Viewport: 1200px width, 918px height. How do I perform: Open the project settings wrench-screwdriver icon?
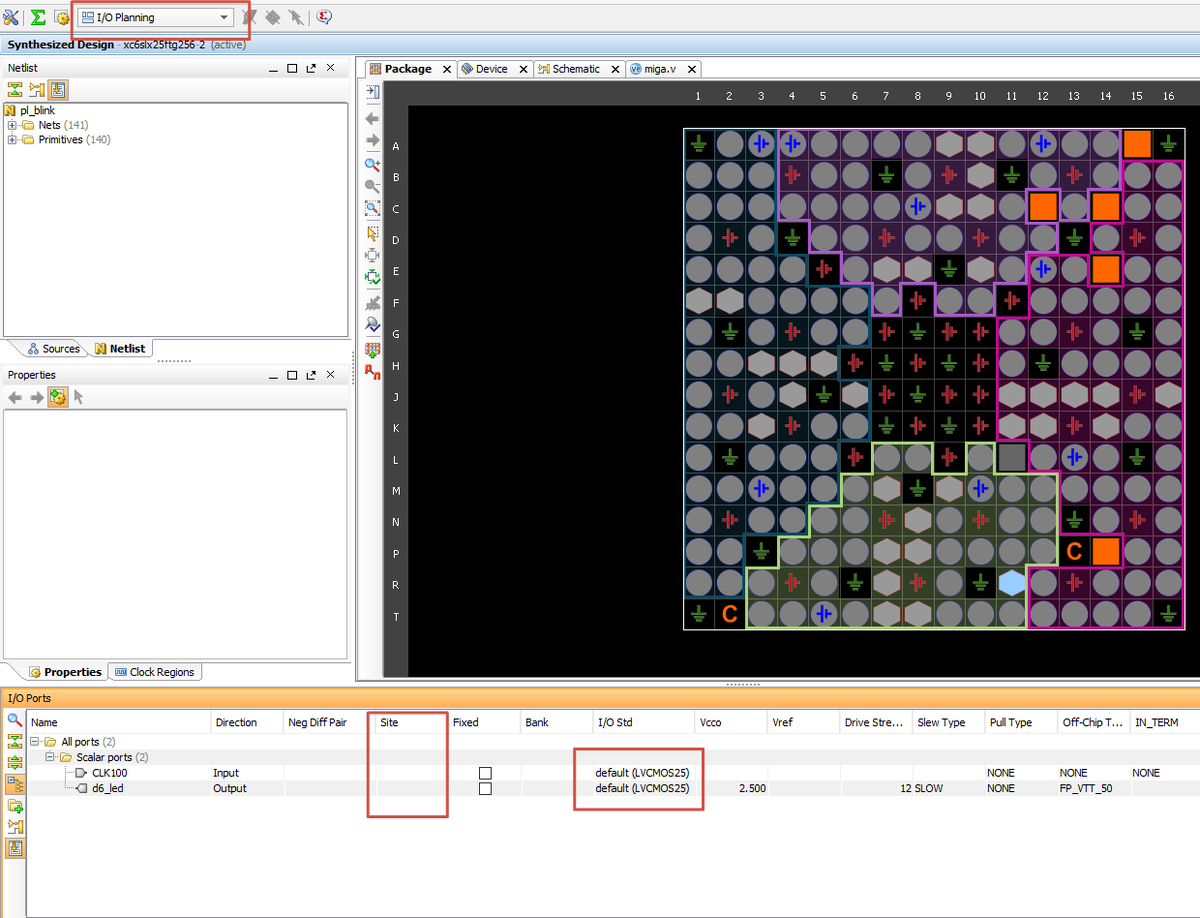pyautogui.click(x=11, y=17)
